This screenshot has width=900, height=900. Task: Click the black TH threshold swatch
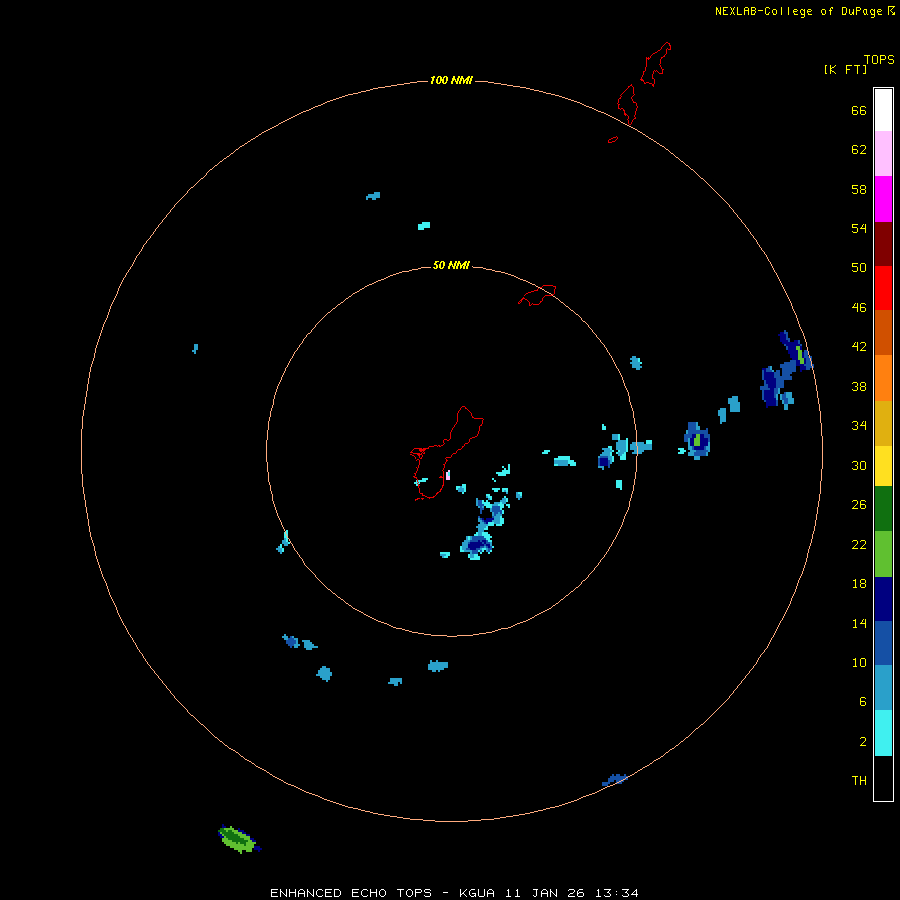point(883,778)
